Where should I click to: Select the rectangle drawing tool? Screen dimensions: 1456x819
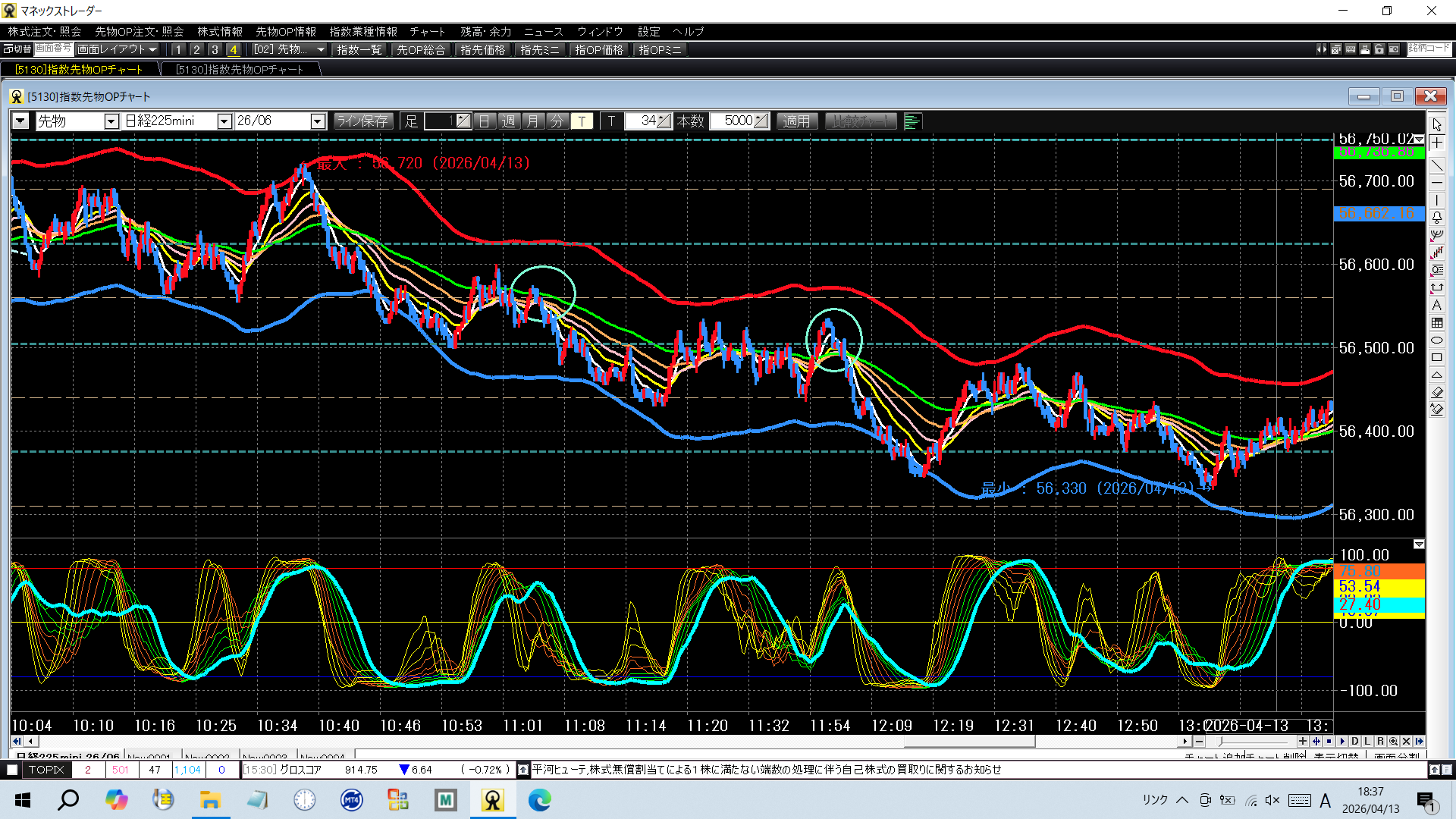pyautogui.click(x=1437, y=358)
